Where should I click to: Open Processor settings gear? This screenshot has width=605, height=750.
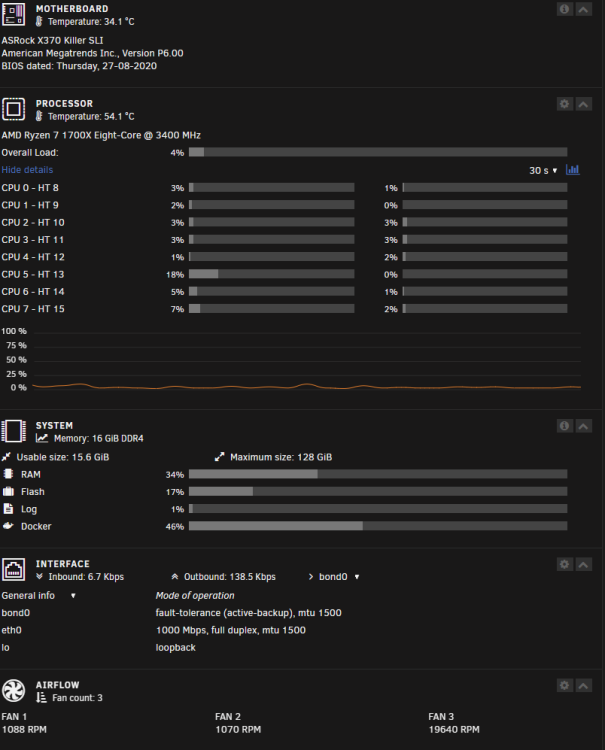564,104
